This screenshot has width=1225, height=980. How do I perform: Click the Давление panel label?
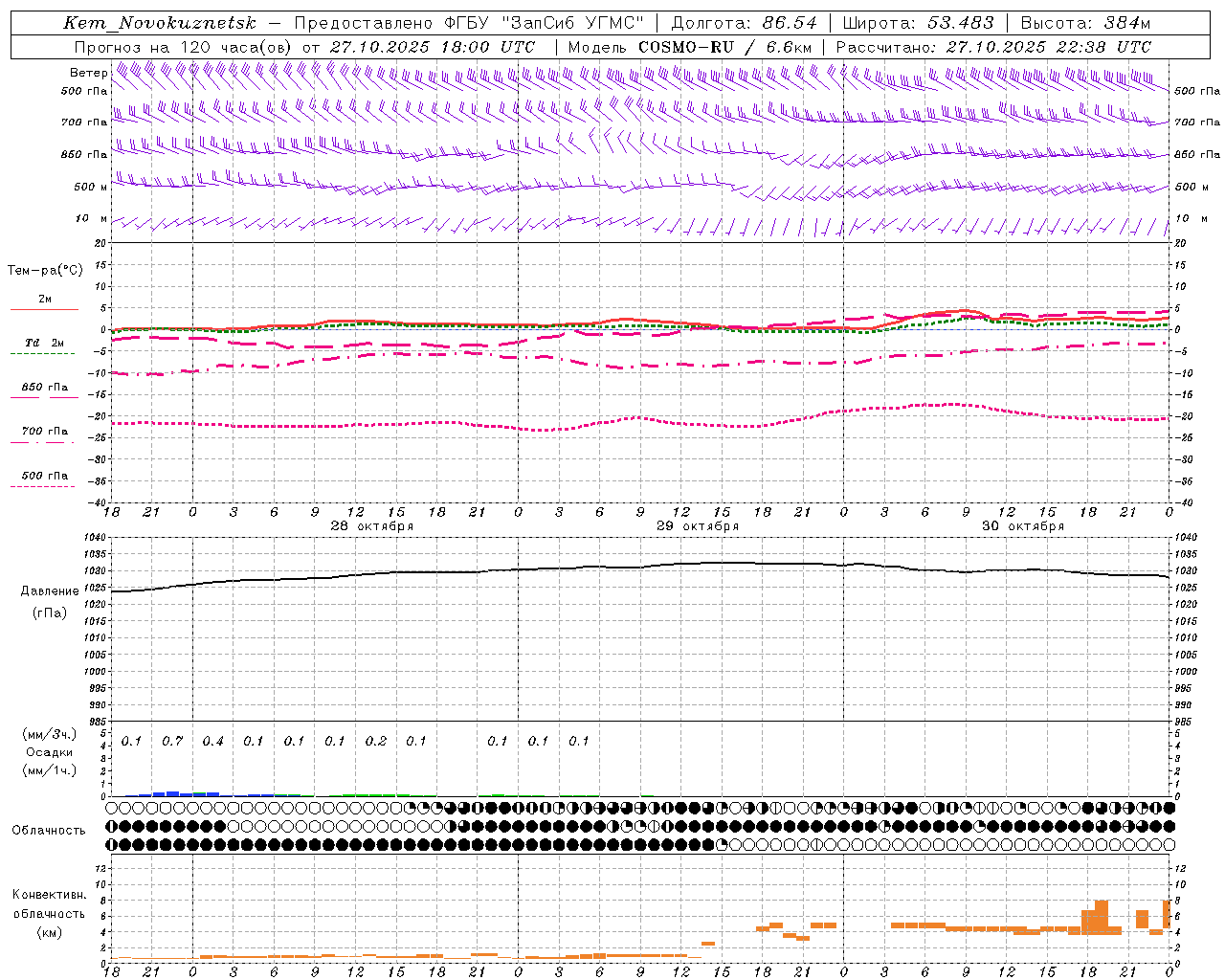(50, 591)
